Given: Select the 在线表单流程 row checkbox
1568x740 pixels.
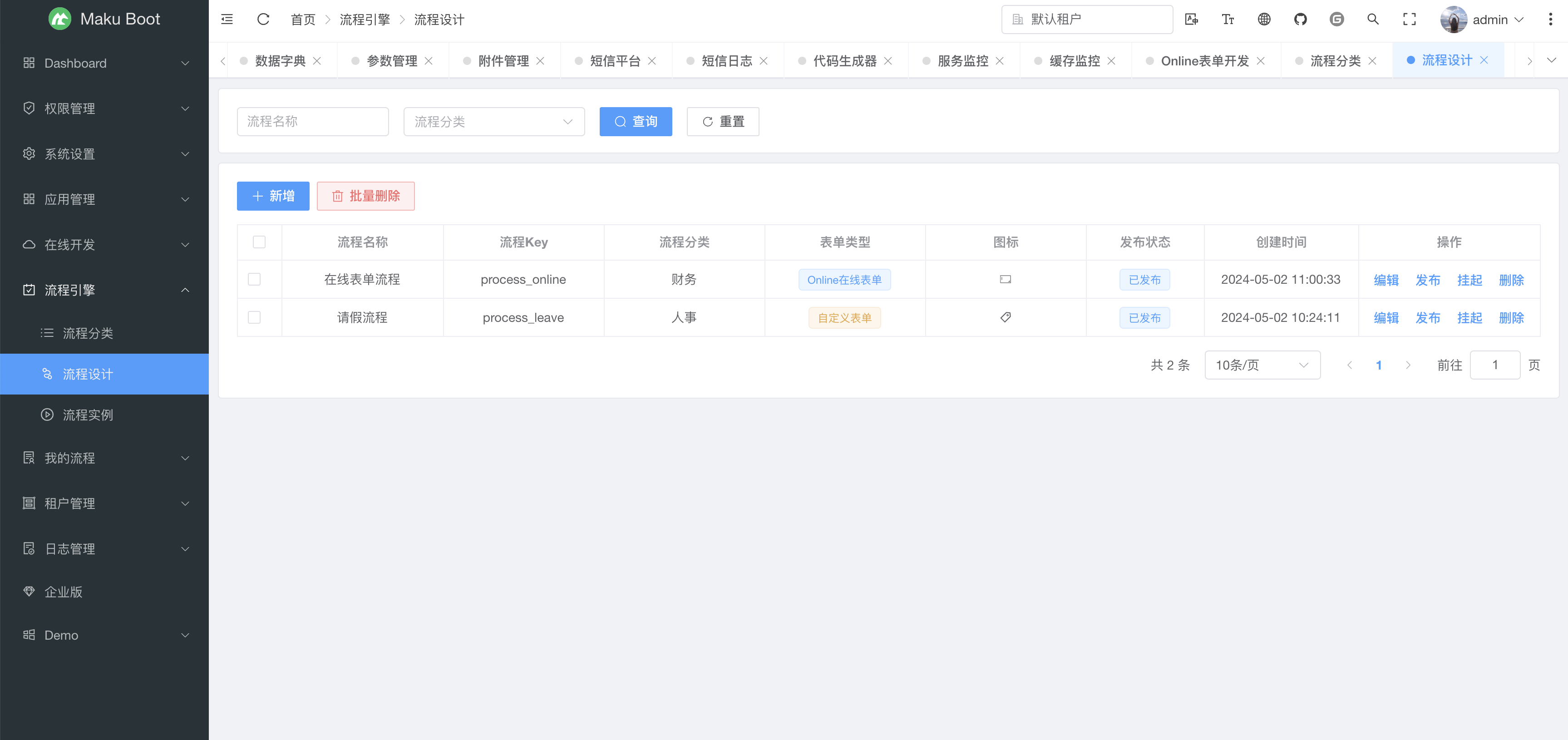Looking at the screenshot, I should [254, 279].
